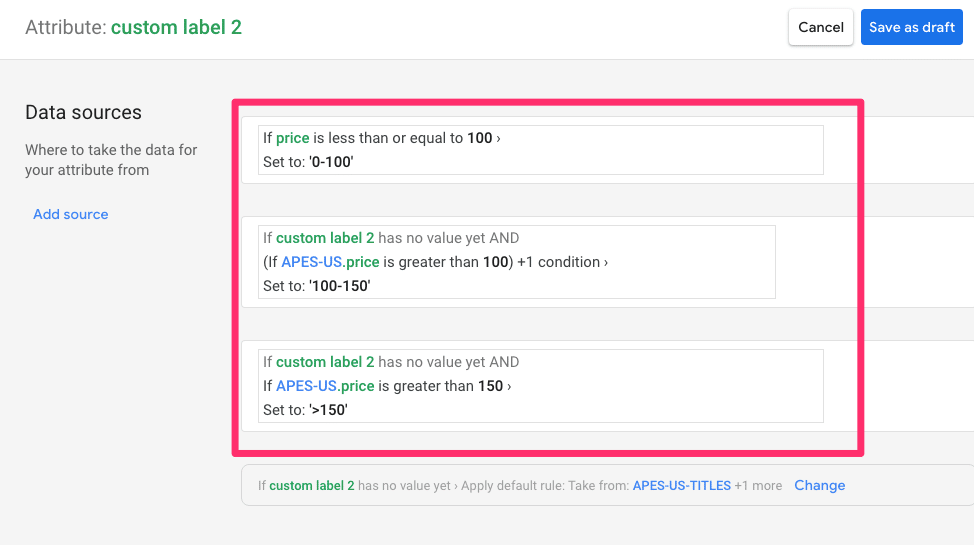Viewport: 974px width, 545px height.
Task: Click 'custom label 2' in second rule
Action: point(325,238)
